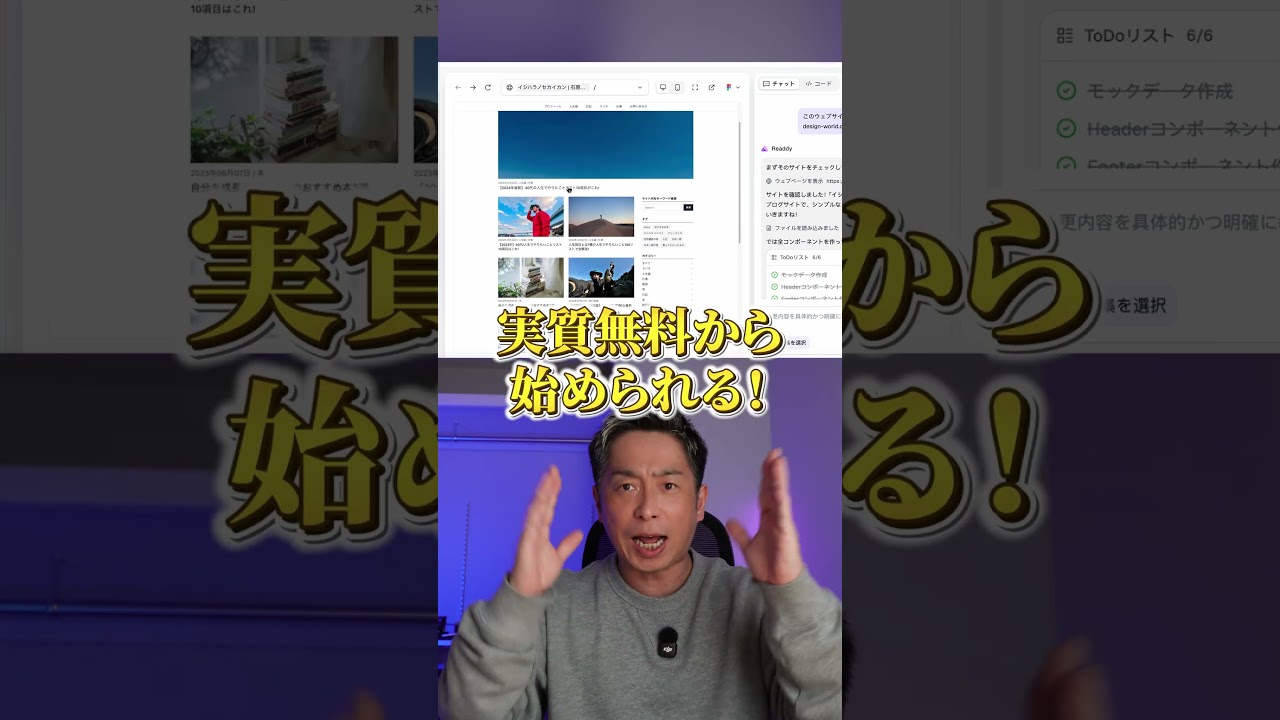Click the Figma export icon
The image size is (1280, 720).
[x=729, y=87]
